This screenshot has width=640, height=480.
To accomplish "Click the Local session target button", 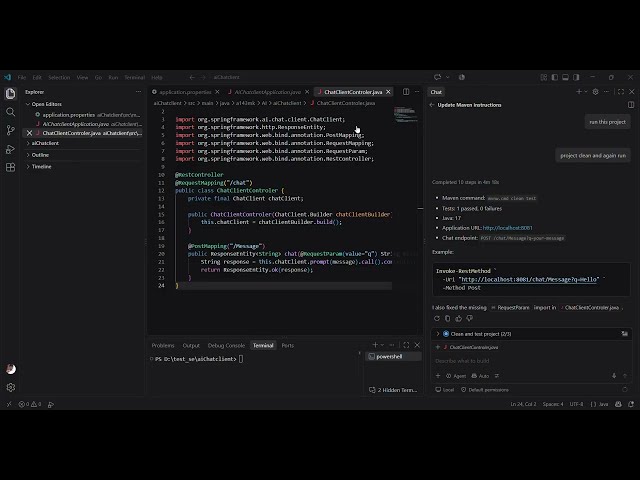I will click(444, 390).
